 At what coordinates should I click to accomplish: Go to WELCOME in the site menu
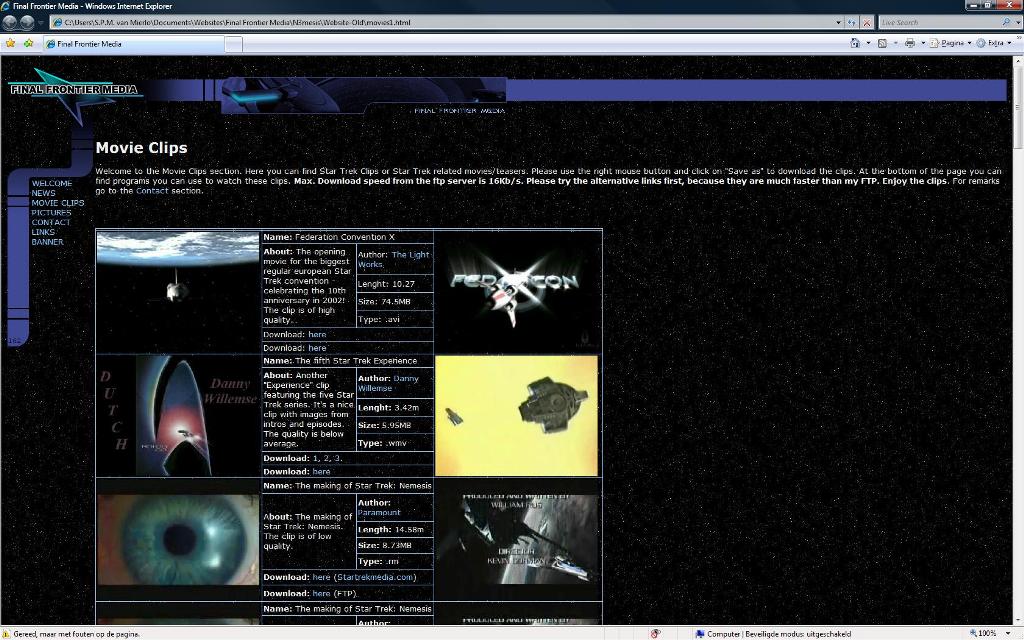52,184
